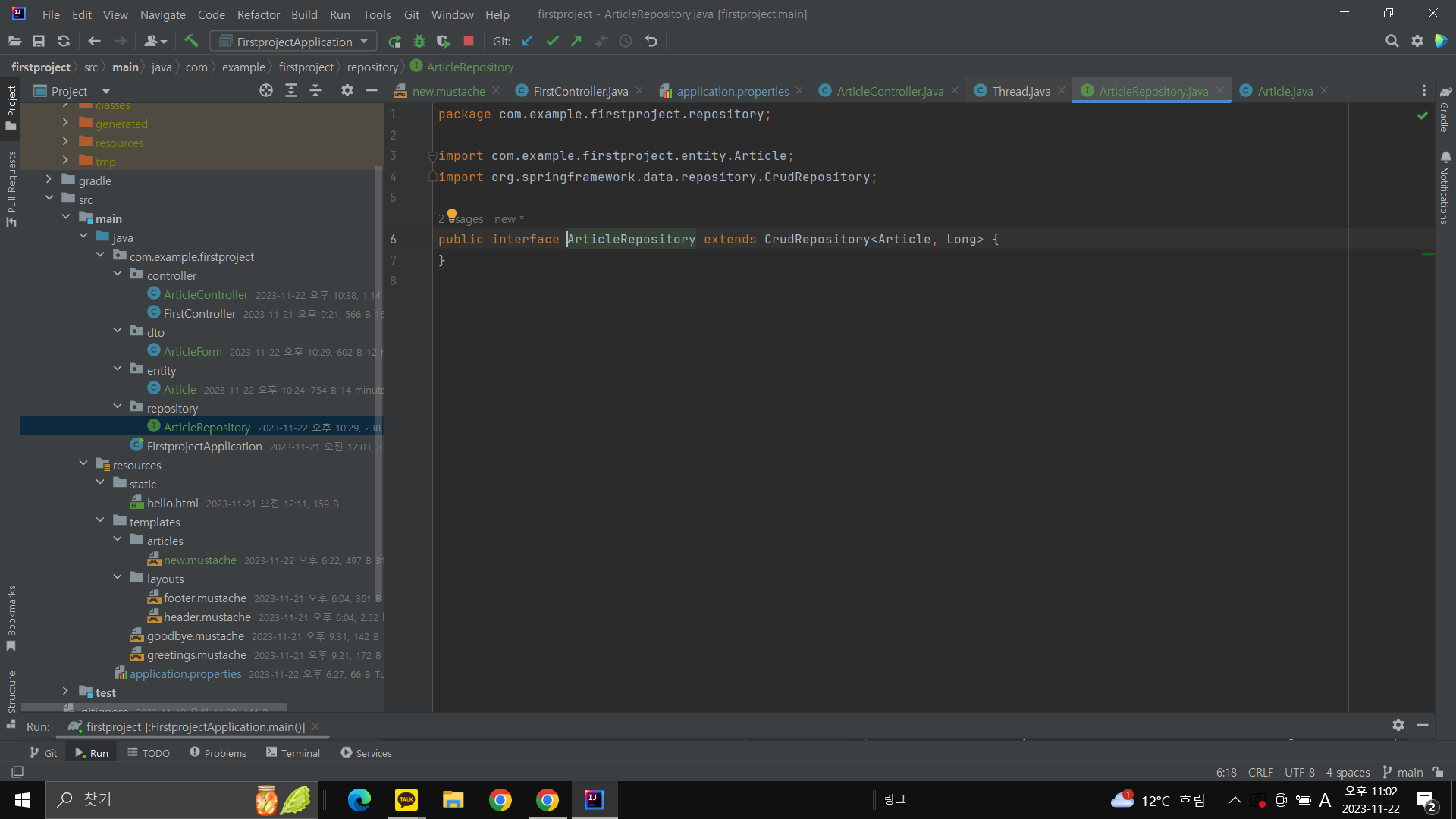Open the Terminal tool window

(293, 753)
